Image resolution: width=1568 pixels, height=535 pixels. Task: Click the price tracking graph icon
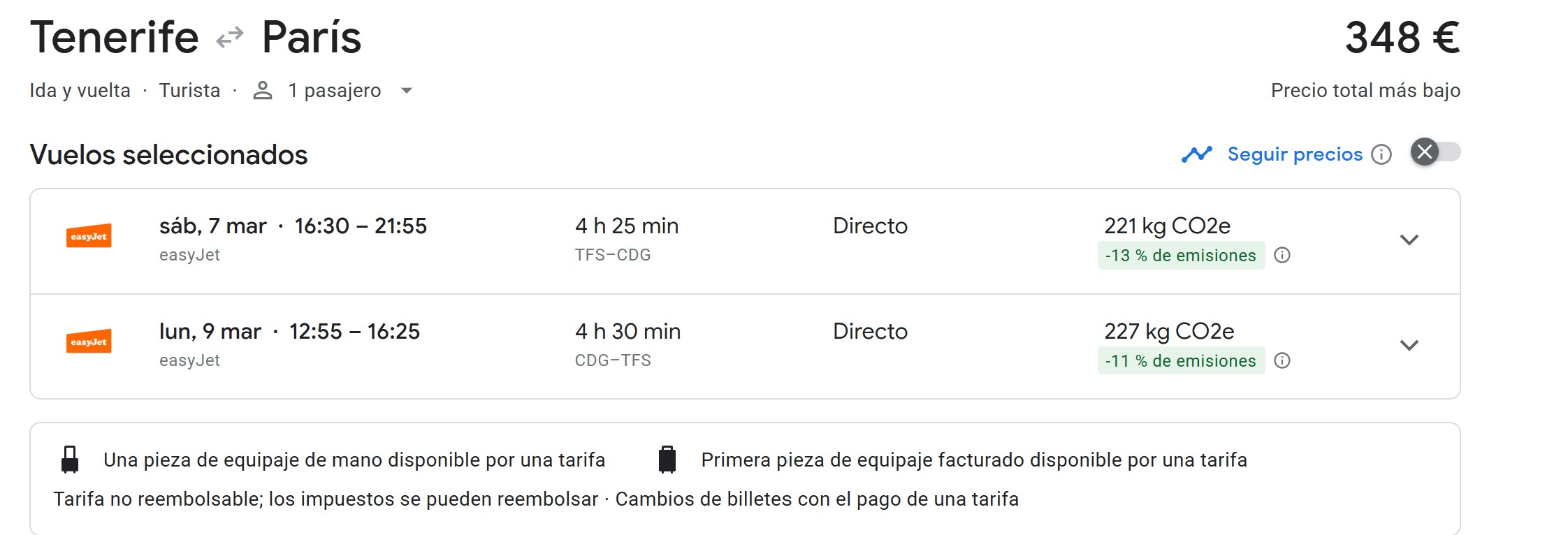coord(1196,154)
